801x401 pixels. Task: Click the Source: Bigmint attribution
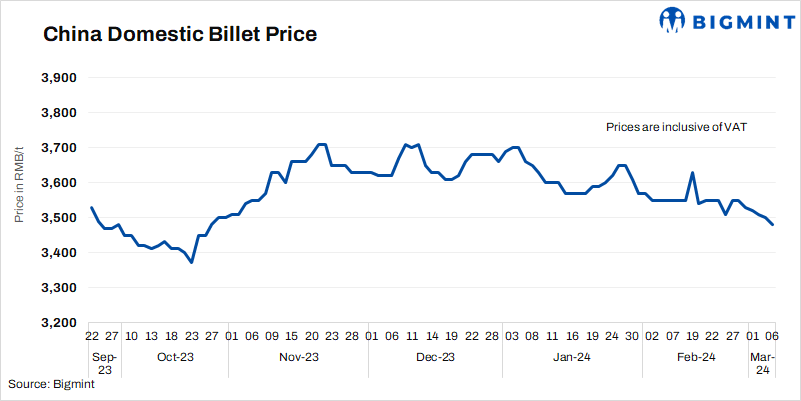(51, 385)
